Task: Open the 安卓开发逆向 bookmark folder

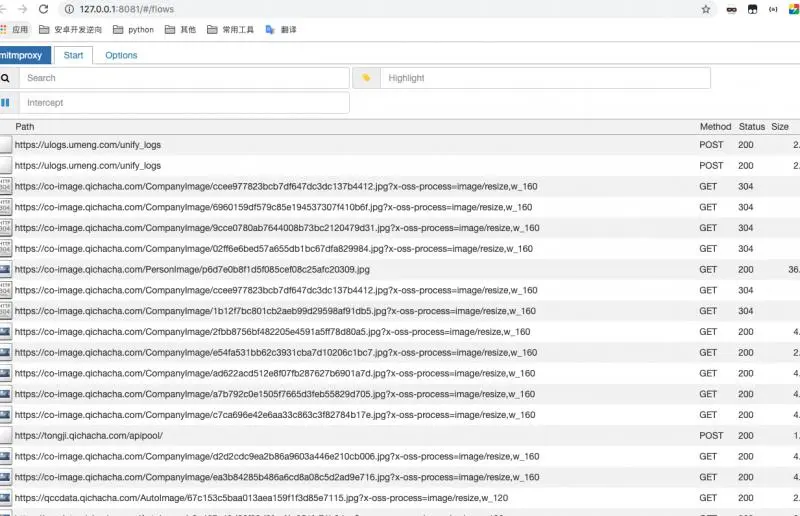Action: (70, 30)
